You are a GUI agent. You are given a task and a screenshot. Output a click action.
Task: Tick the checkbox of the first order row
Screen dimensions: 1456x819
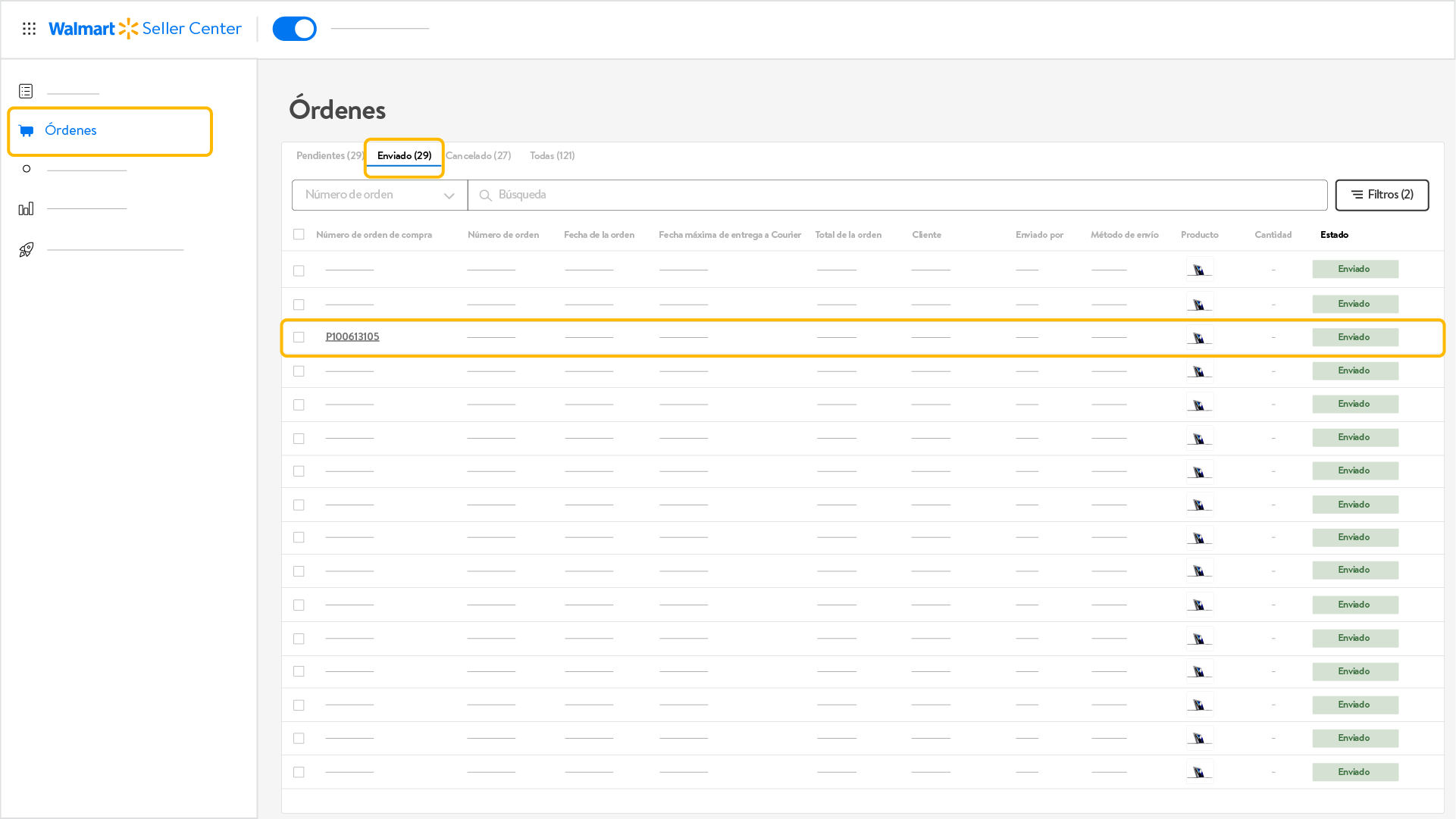299,270
